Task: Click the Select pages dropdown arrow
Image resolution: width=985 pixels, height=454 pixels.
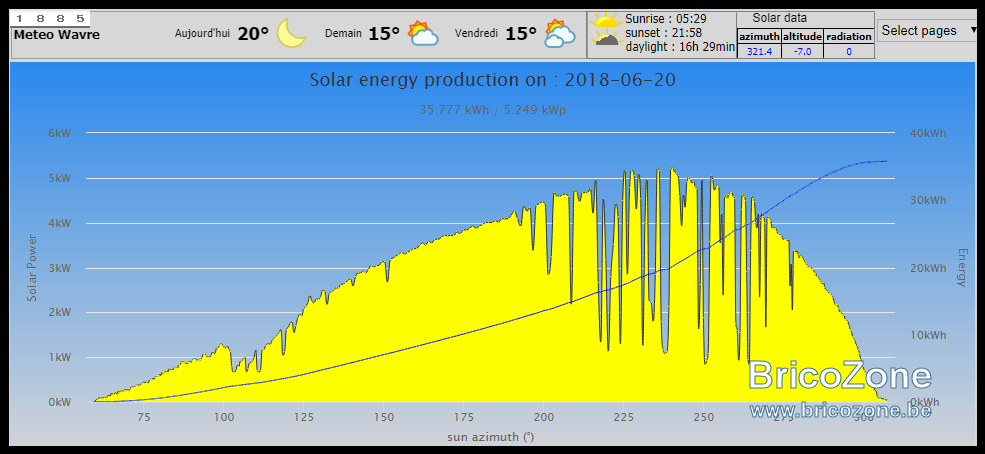Action: 974,30
